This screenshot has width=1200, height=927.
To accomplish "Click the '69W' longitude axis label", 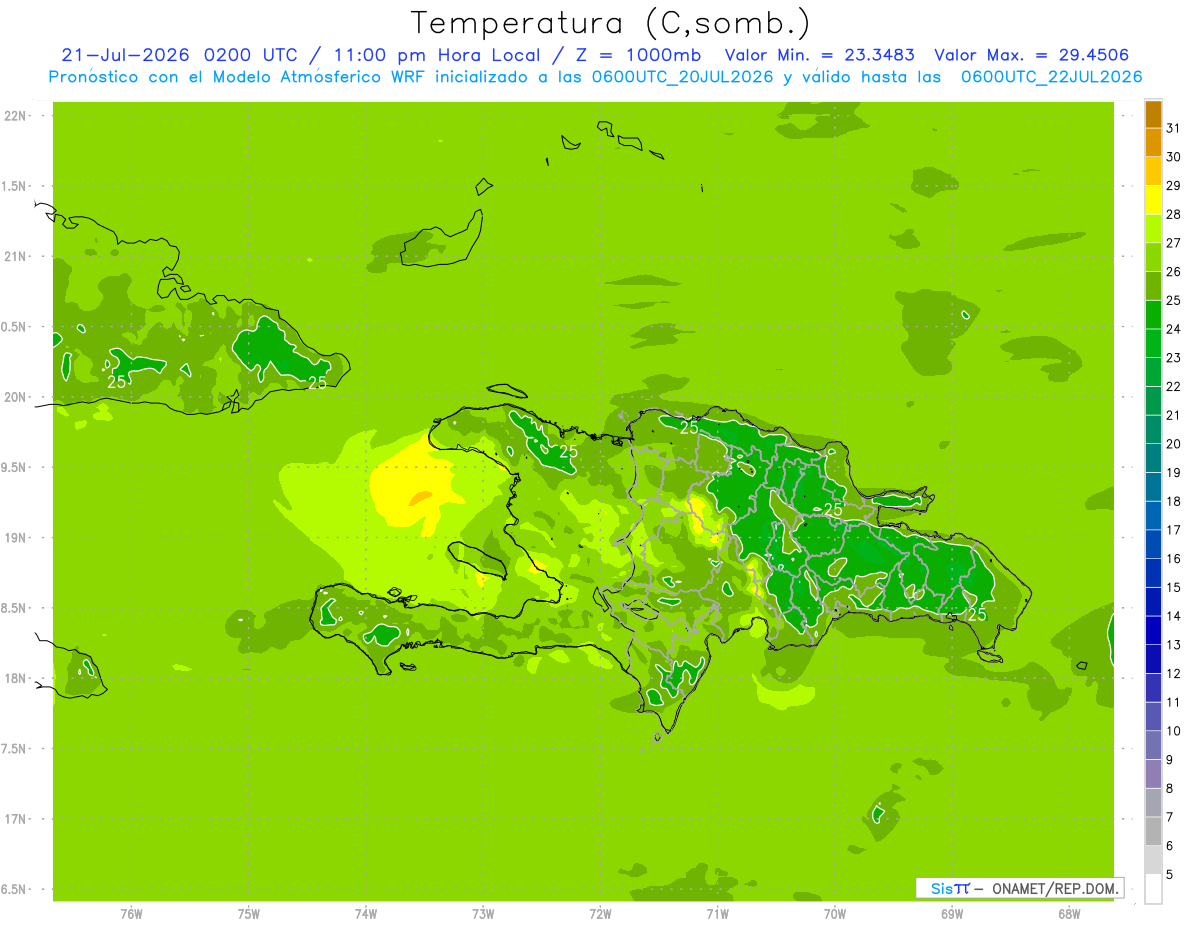I will click(x=951, y=914).
